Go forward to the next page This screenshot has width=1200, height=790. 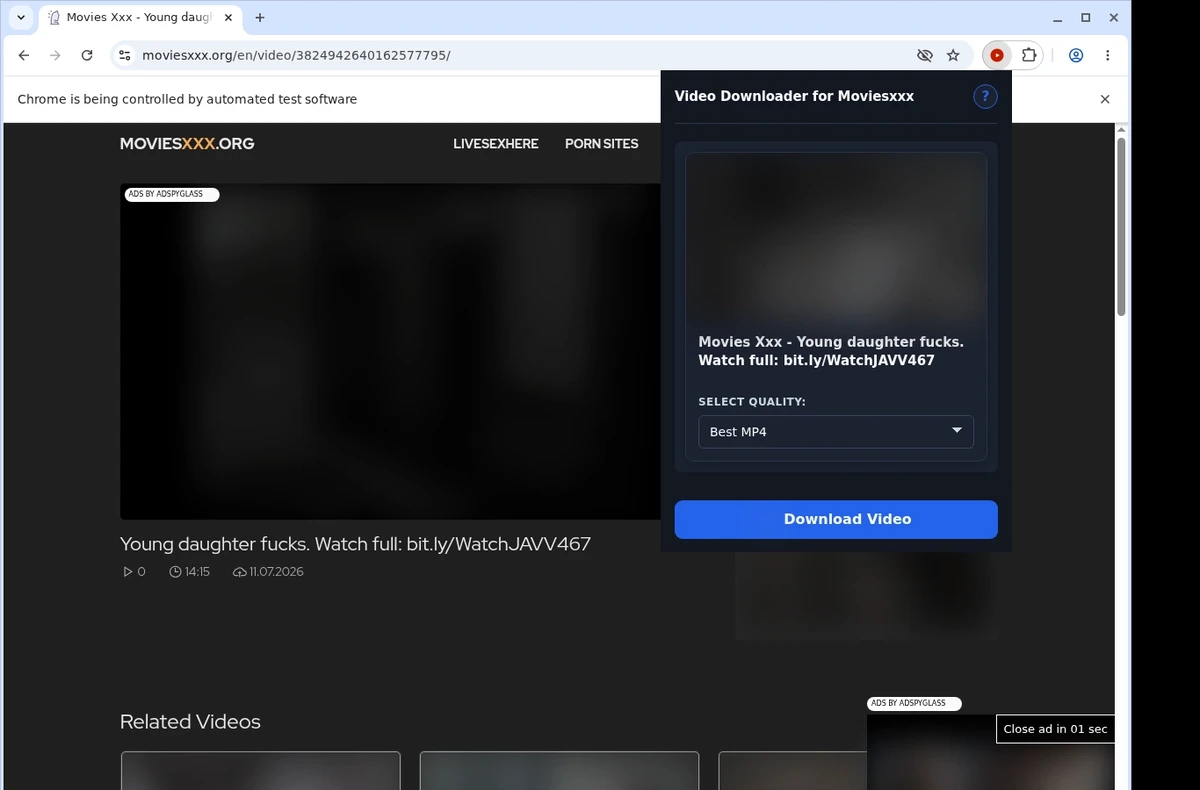55,55
